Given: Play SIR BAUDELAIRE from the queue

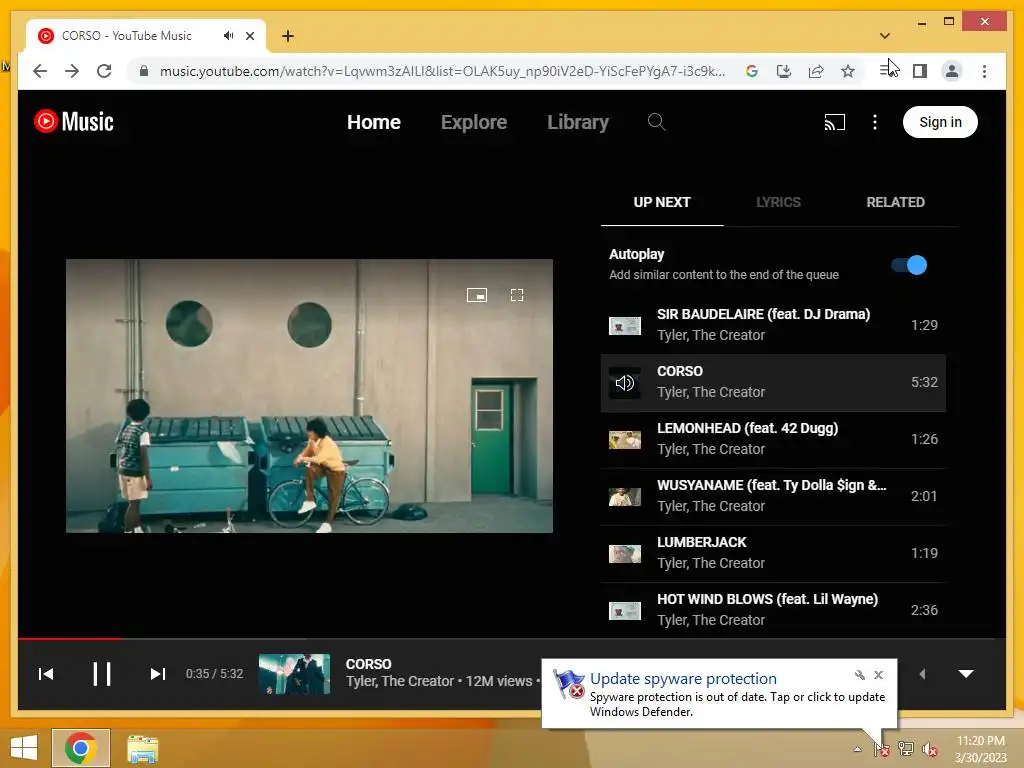Looking at the screenshot, I should coord(773,325).
